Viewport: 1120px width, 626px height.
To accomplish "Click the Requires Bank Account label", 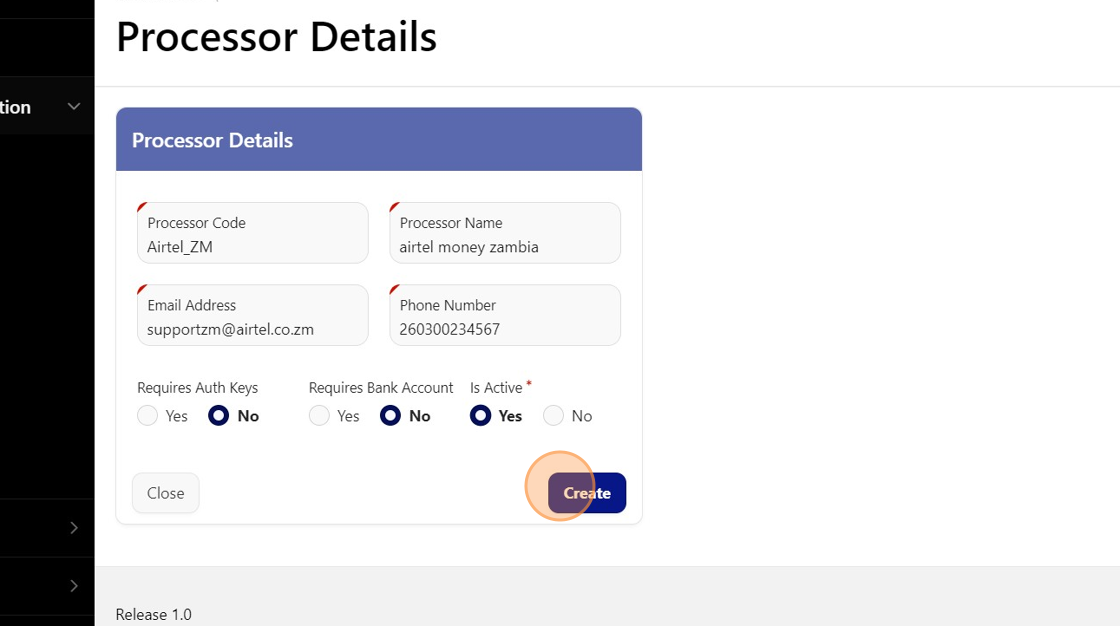I will pos(381,387).
